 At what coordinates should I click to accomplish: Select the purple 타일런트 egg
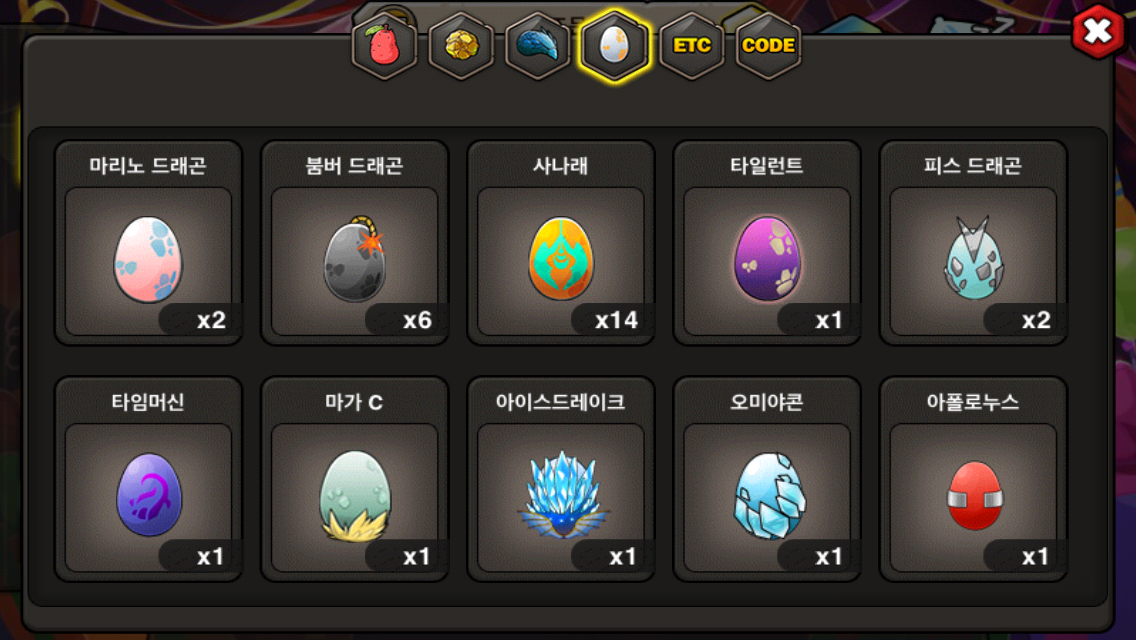767,259
